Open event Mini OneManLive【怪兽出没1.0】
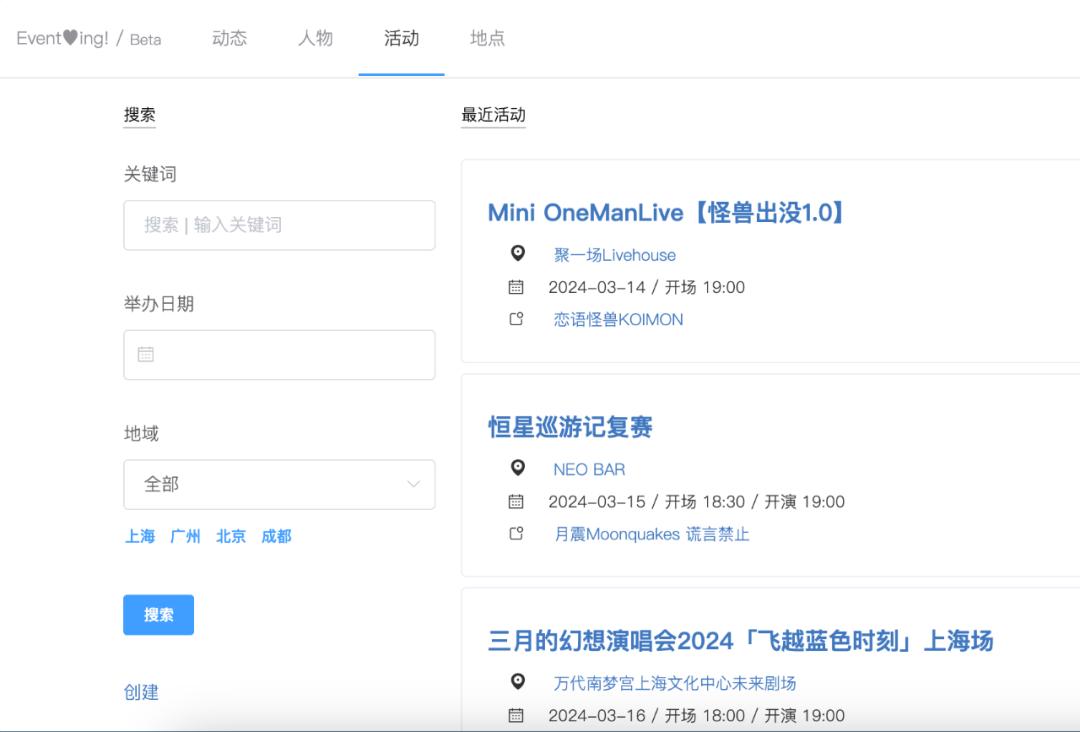The image size is (1080, 732). tap(667, 212)
